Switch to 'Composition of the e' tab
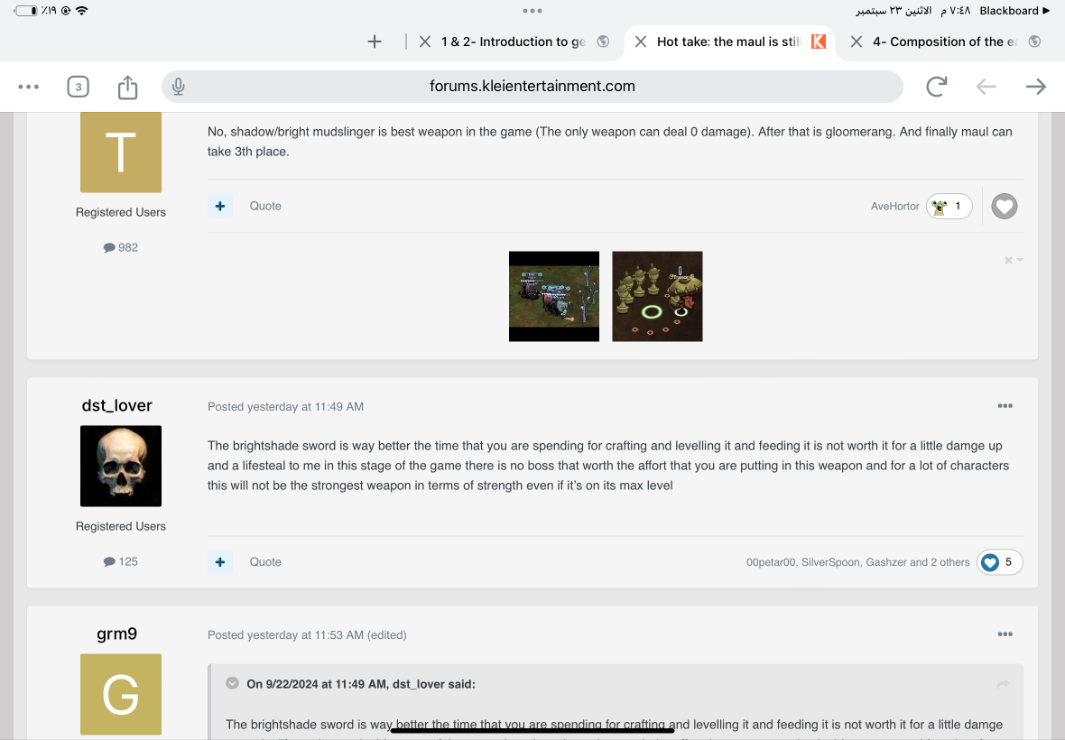 coord(944,41)
